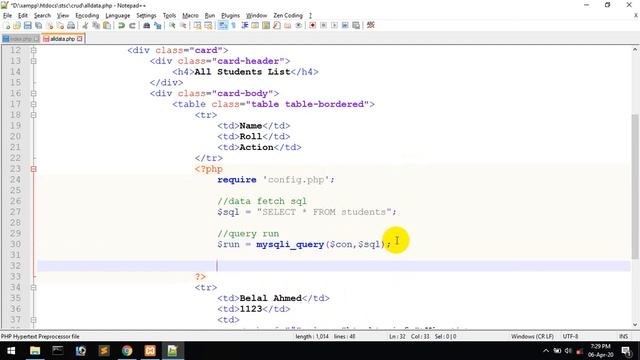Open the Document Map icon
The image size is (640, 360).
click(x=266, y=25)
